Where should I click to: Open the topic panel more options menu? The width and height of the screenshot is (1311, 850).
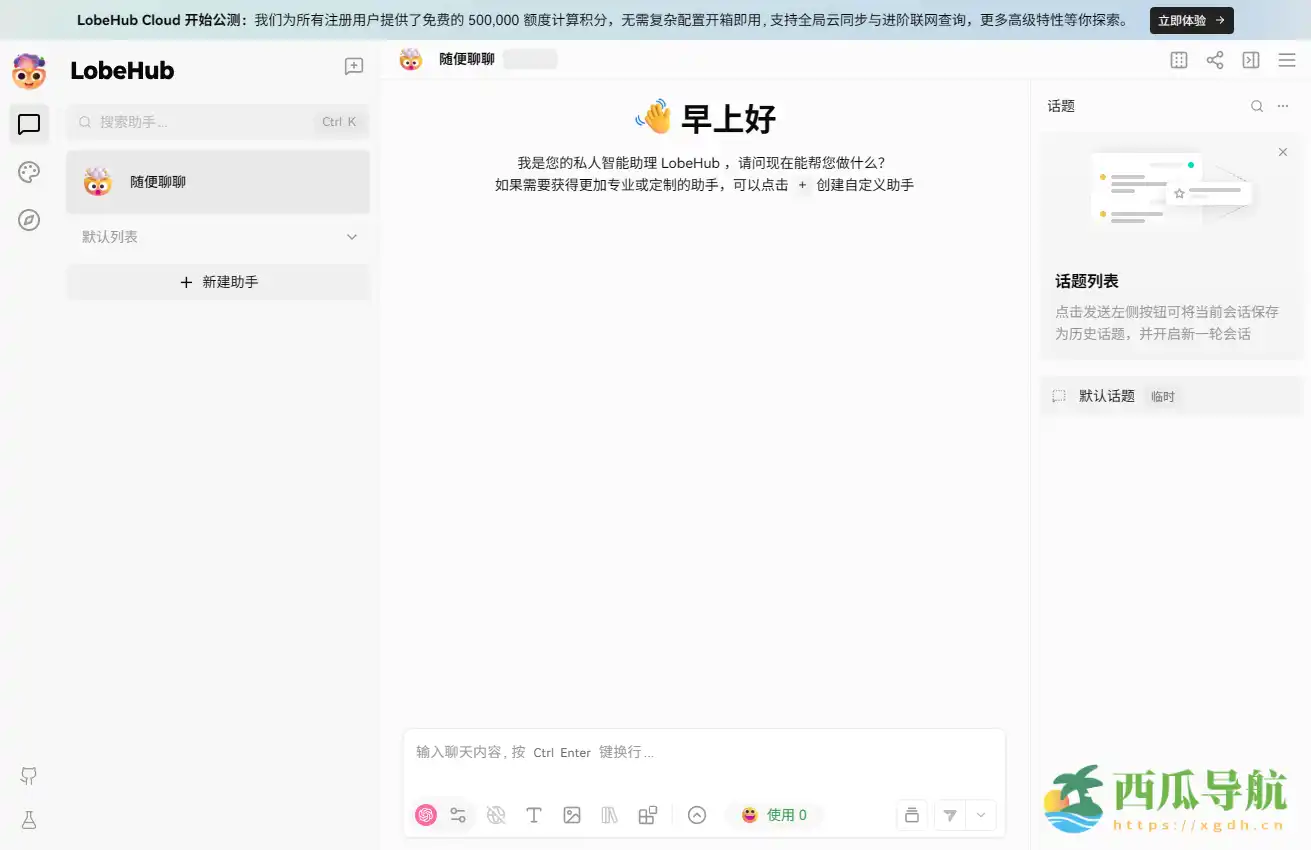coord(1283,105)
